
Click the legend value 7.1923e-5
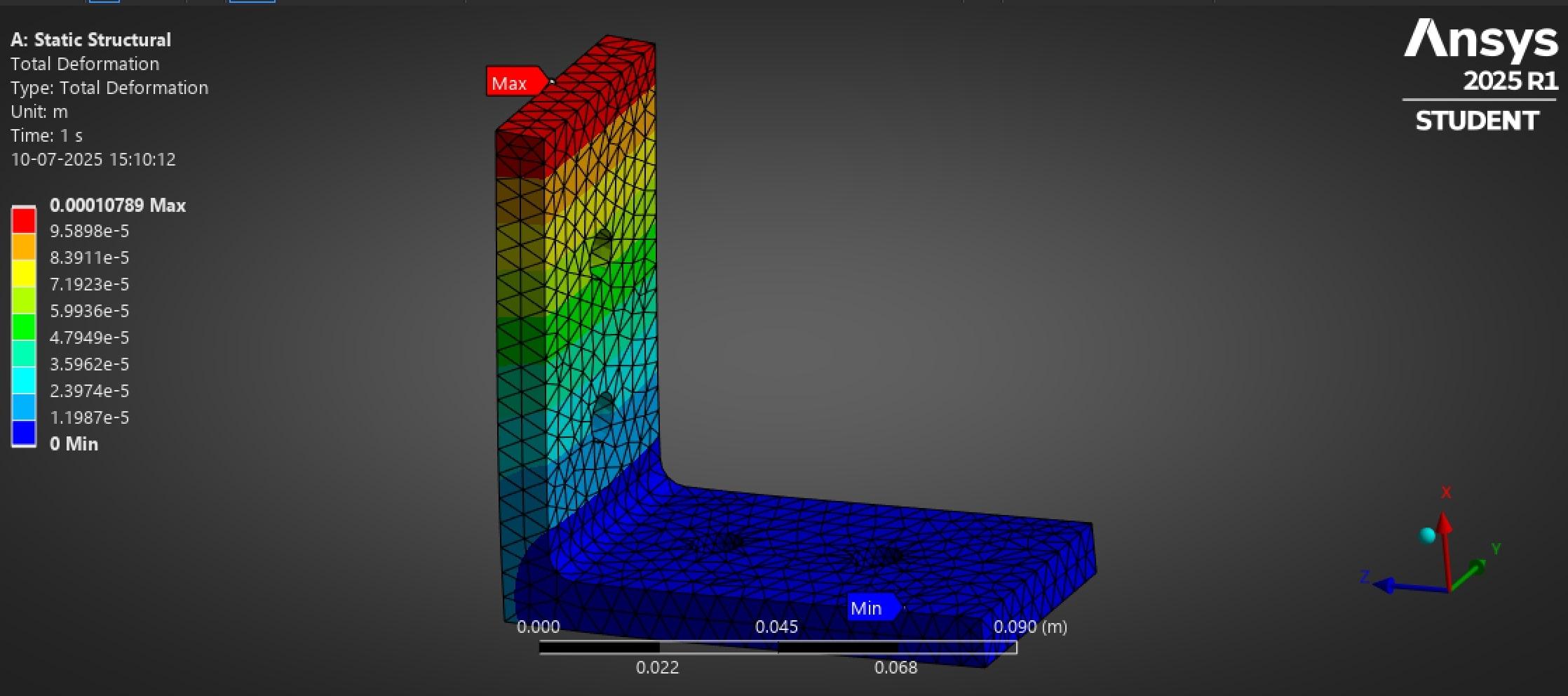[x=89, y=284]
